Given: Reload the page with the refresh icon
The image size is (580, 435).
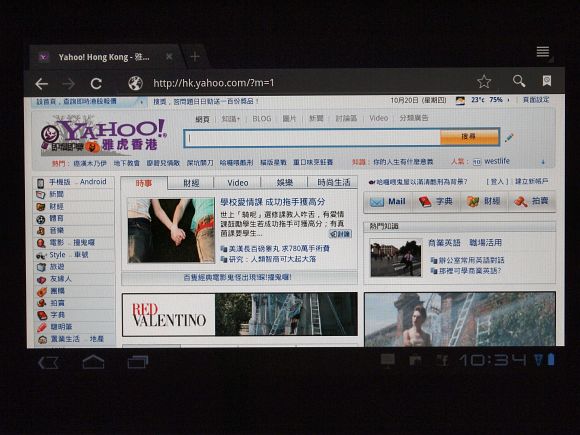Looking at the screenshot, I should click(x=96, y=84).
